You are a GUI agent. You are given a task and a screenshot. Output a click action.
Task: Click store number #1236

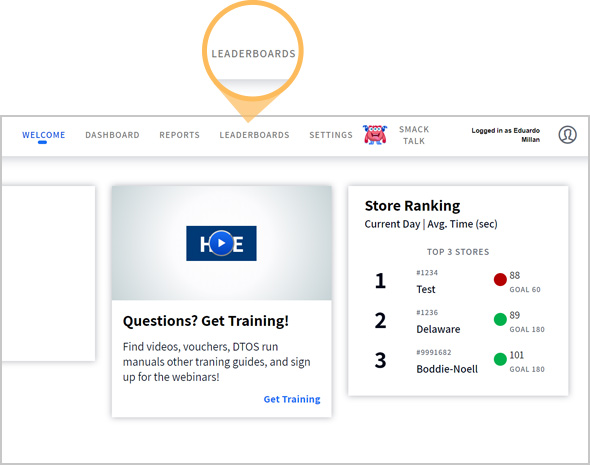tap(427, 313)
